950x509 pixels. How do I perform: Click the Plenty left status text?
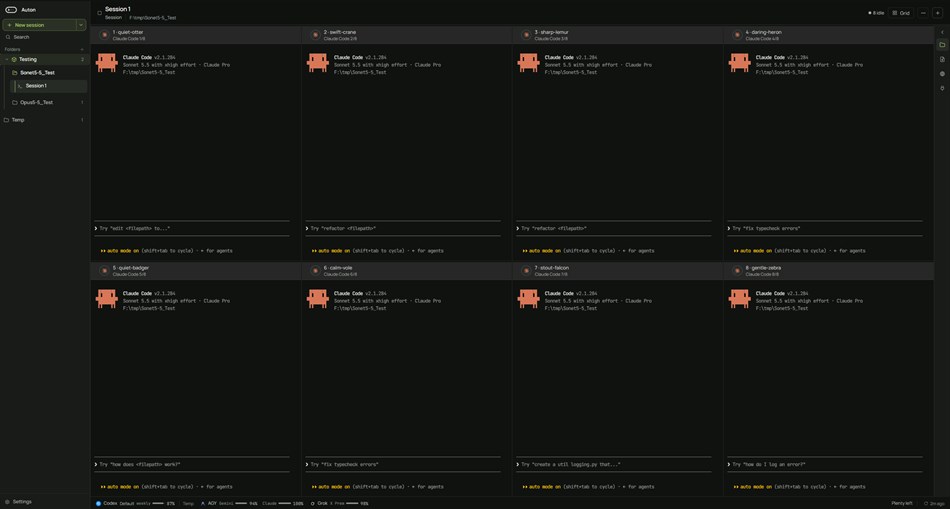(902, 503)
